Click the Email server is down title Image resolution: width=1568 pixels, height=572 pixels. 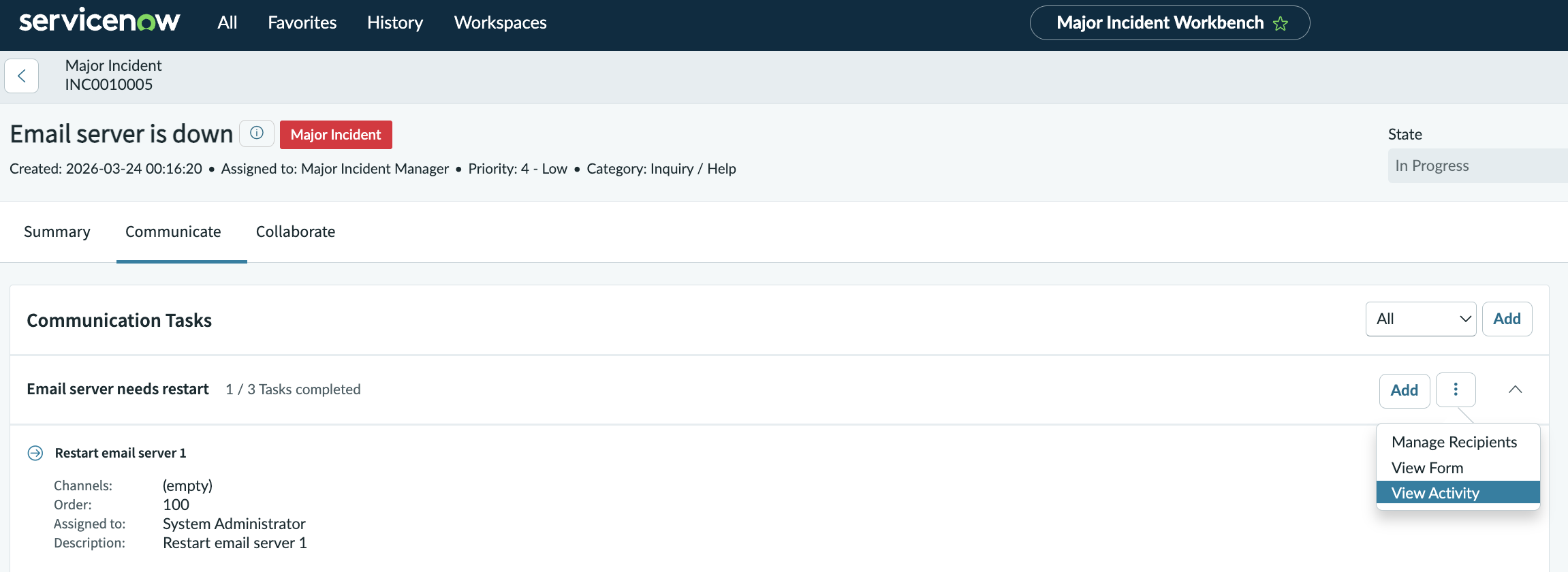click(121, 134)
